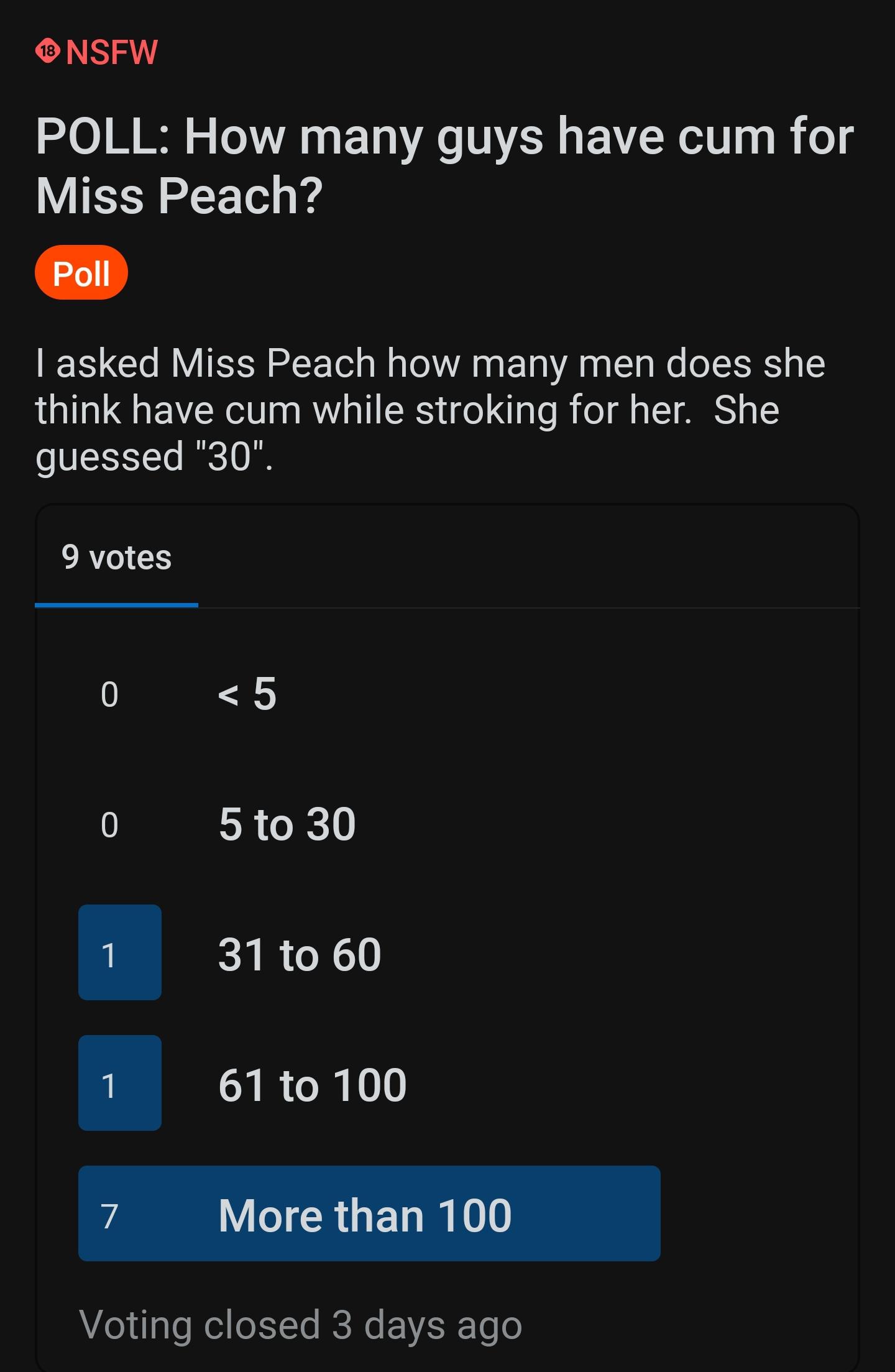Click the zero count beside '5 to 30'
This screenshot has width=895, height=1372.
click(109, 825)
